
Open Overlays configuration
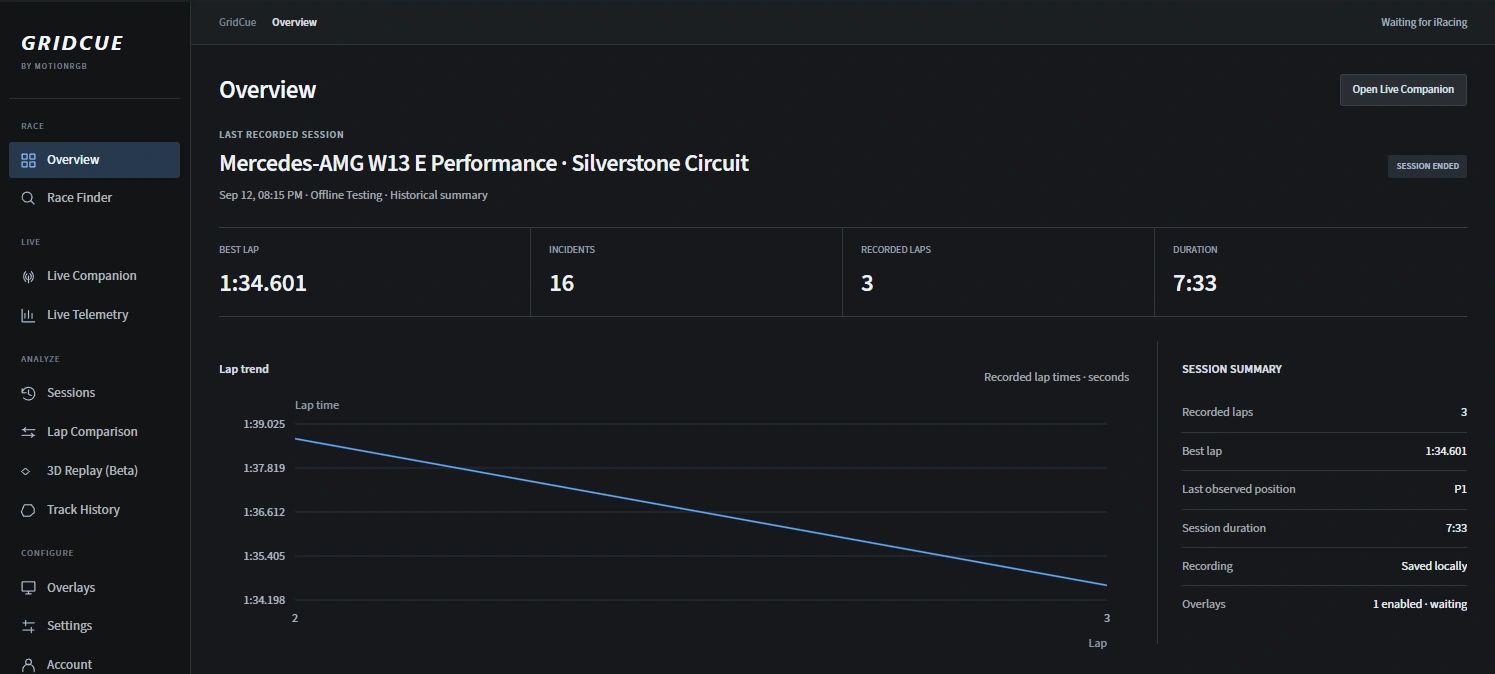95,588
